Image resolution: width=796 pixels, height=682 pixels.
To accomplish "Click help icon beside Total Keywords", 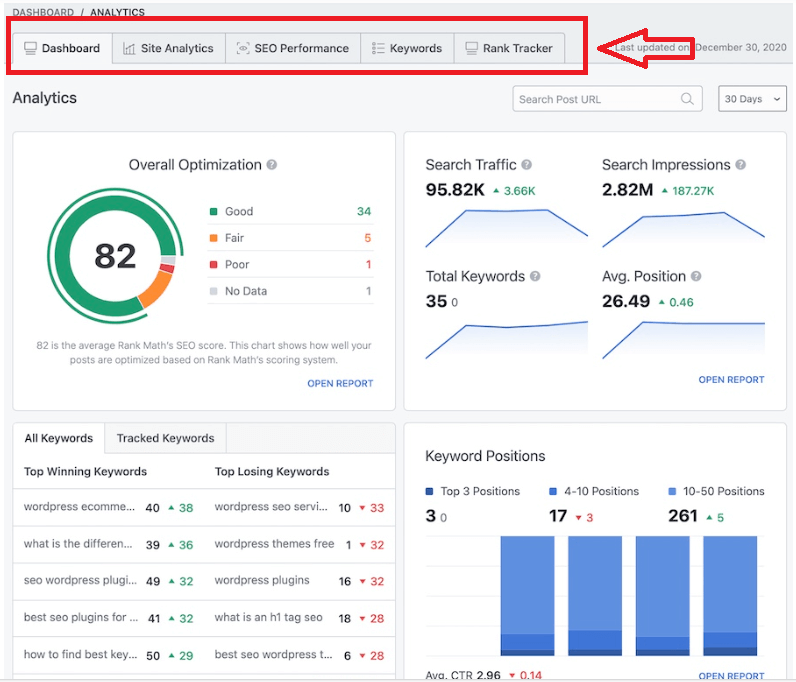I will click(x=535, y=277).
